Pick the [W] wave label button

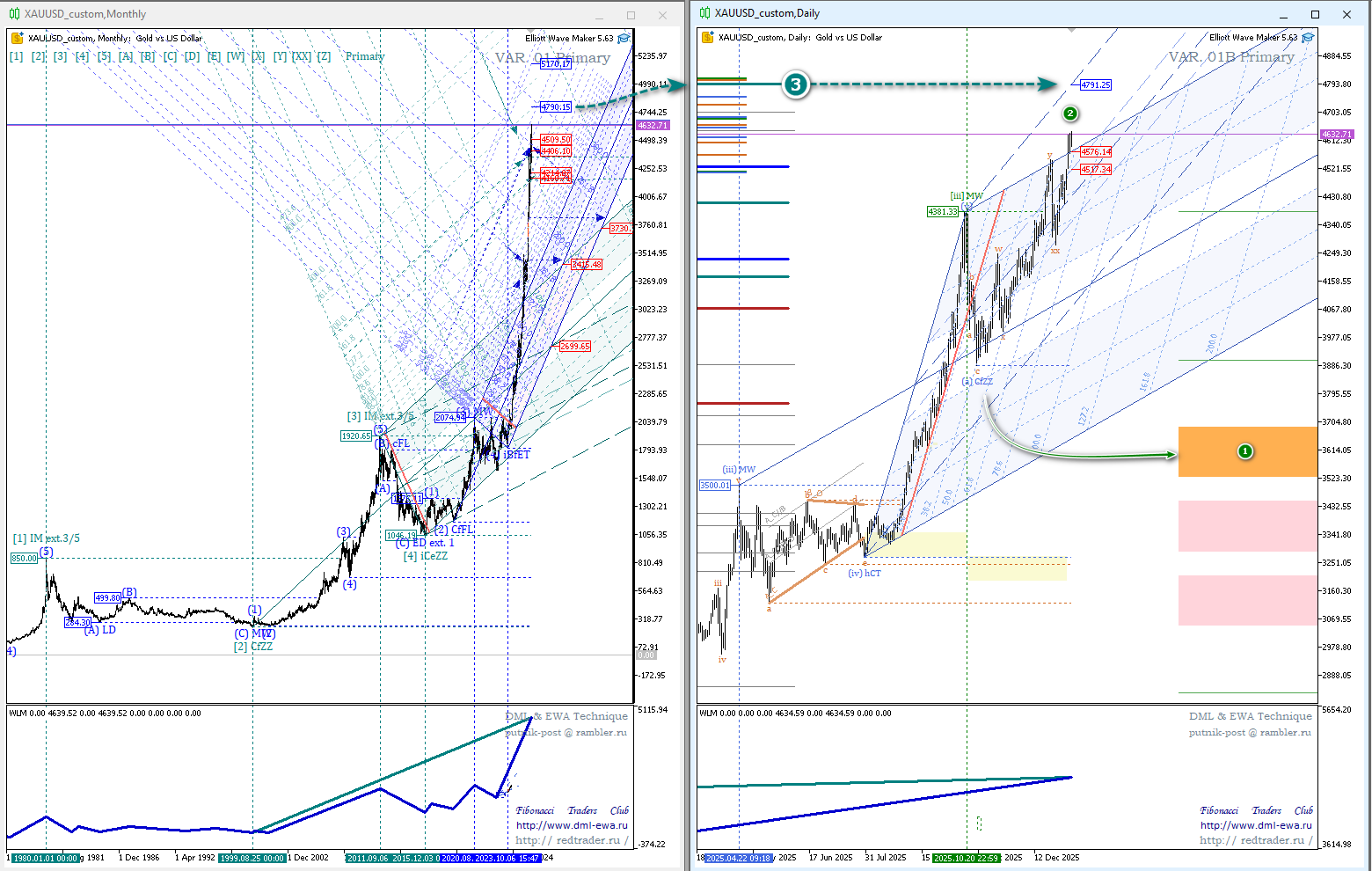point(236,56)
